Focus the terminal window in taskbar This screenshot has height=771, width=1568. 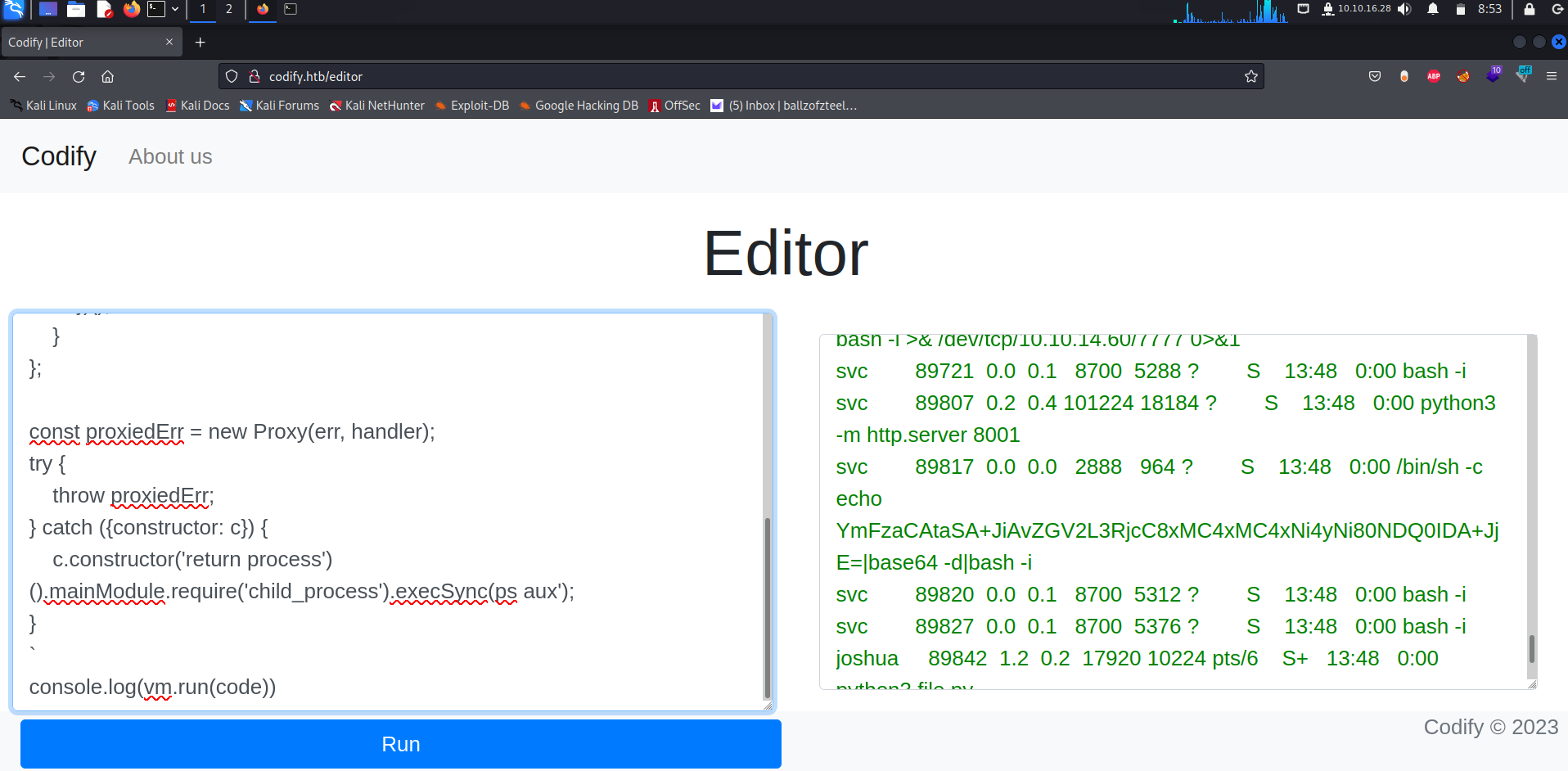click(x=291, y=9)
